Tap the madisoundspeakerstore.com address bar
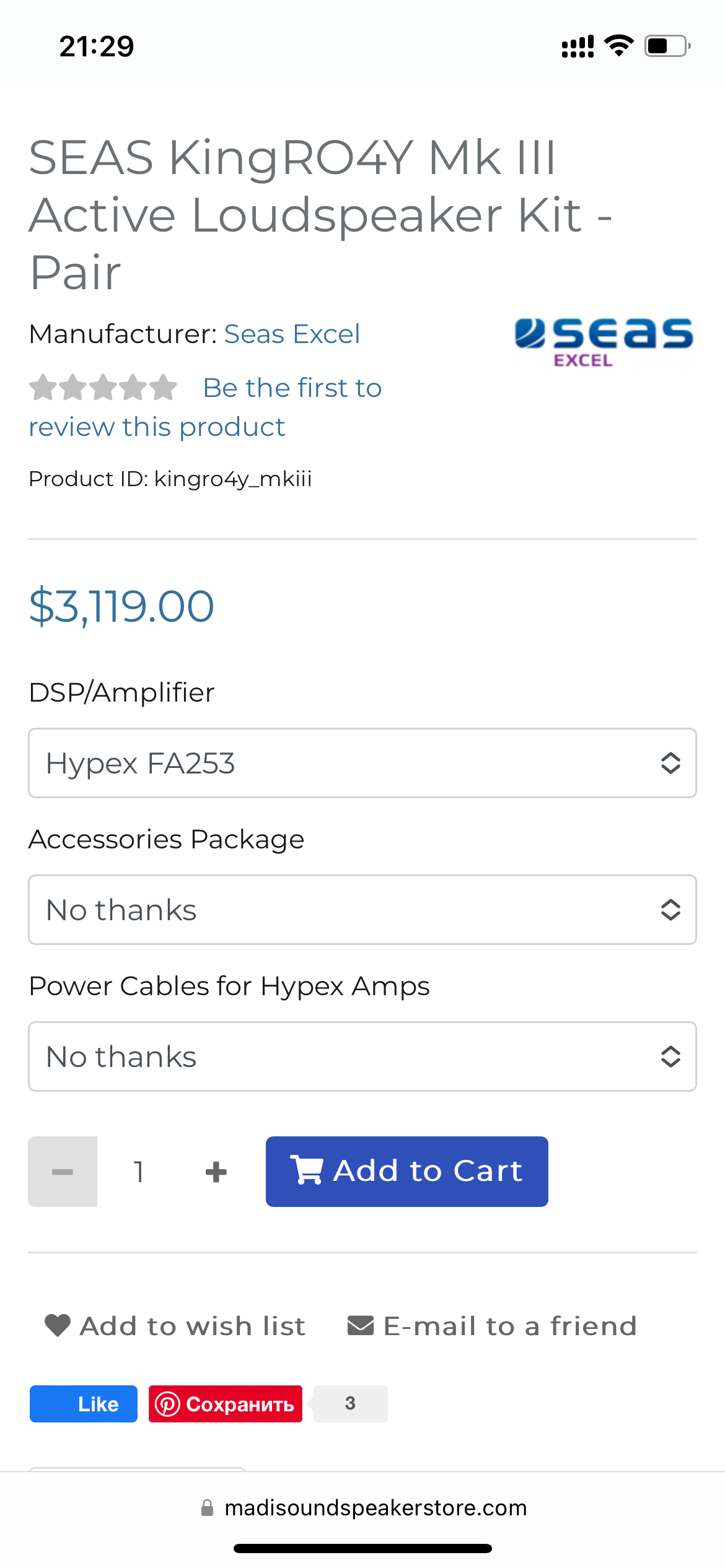The height and width of the screenshot is (1568, 725). pyautogui.click(x=375, y=1508)
